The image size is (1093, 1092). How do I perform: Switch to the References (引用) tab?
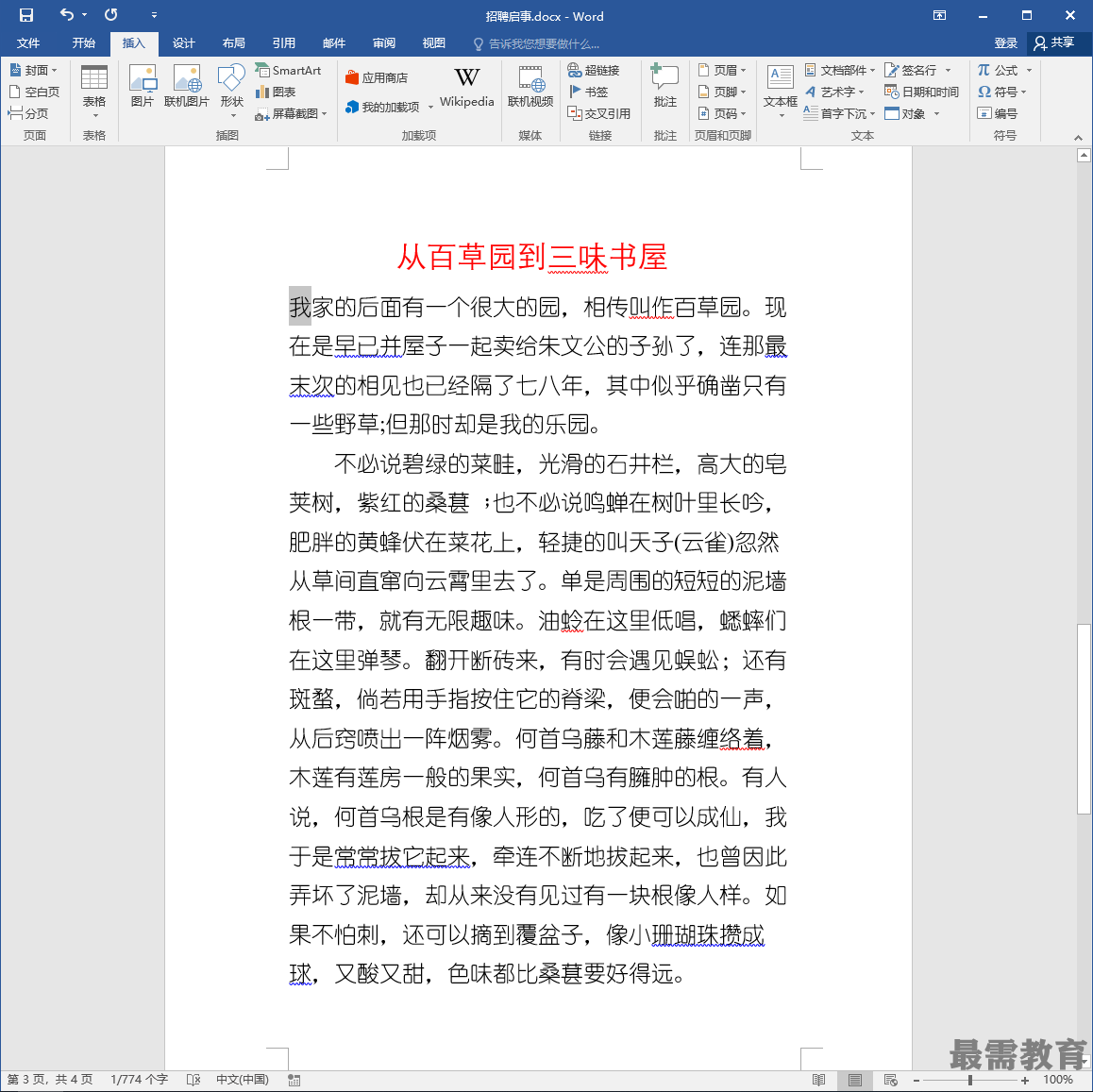(x=284, y=43)
